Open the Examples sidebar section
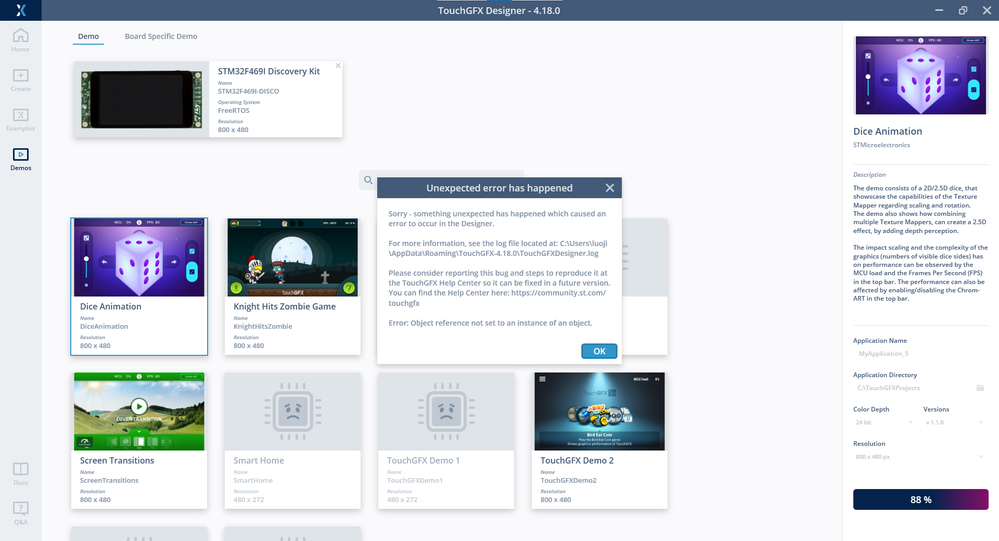The width and height of the screenshot is (999, 541). coord(20,120)
